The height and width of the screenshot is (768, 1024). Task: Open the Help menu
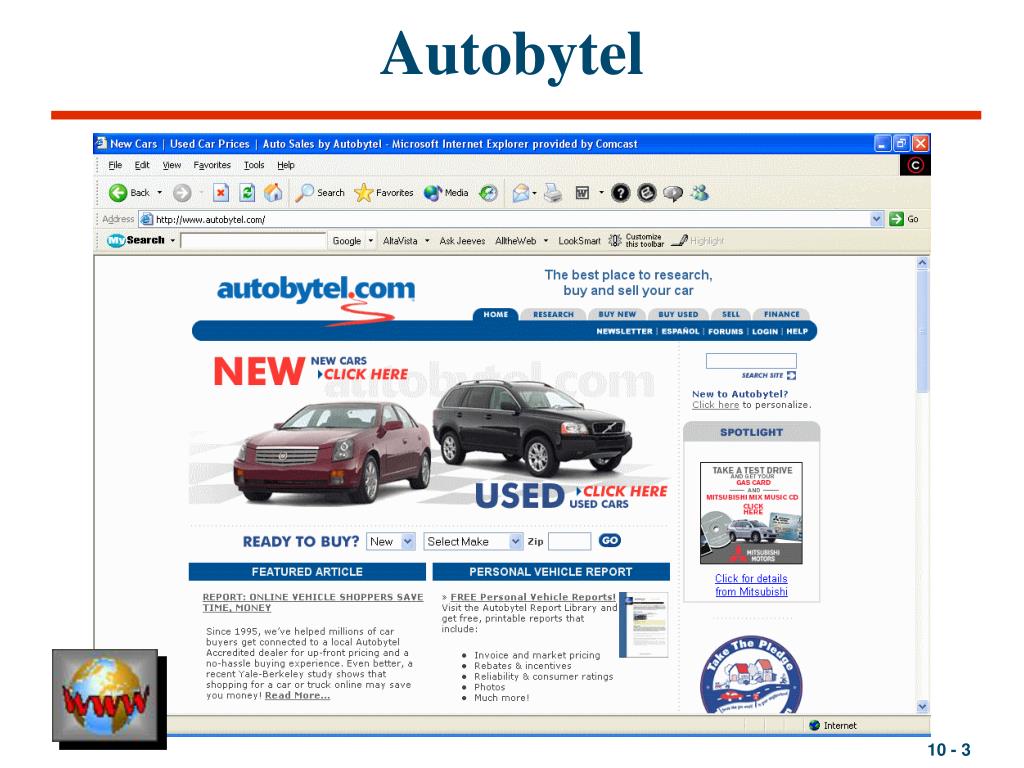point(285,165)
